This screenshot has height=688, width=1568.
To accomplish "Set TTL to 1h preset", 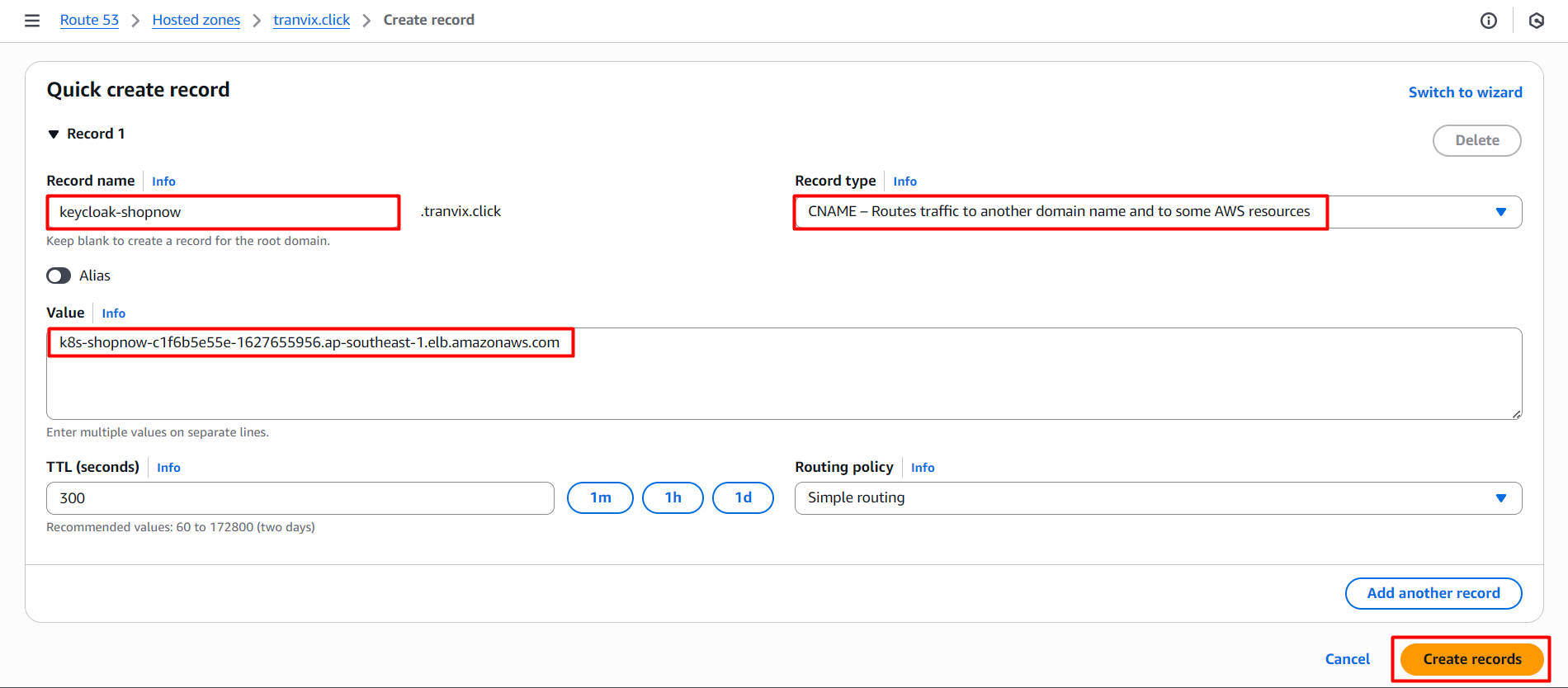I will 673,498.
